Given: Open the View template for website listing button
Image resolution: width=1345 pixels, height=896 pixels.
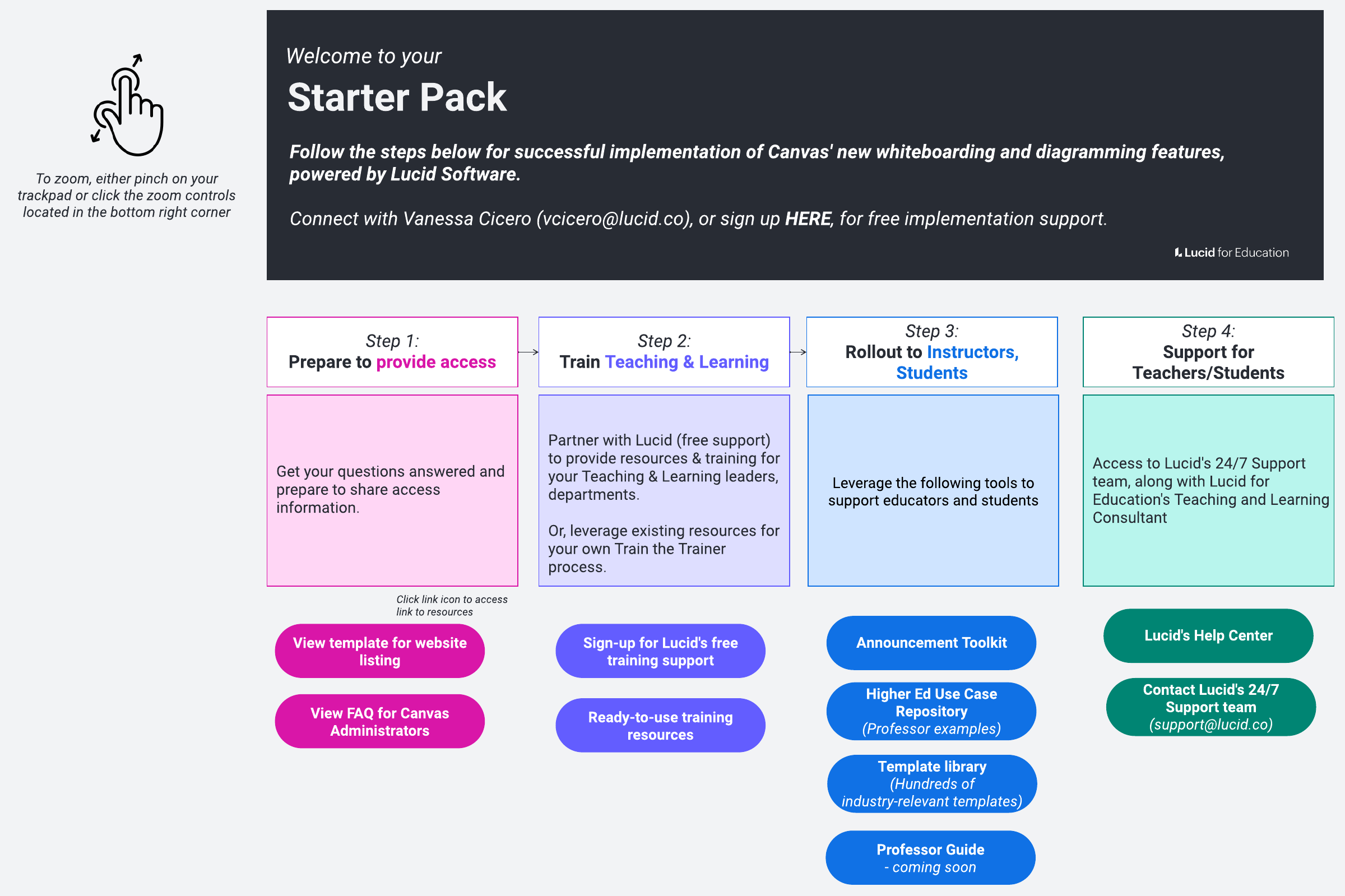Looking at the screenshot, I should tap(379, 651).
